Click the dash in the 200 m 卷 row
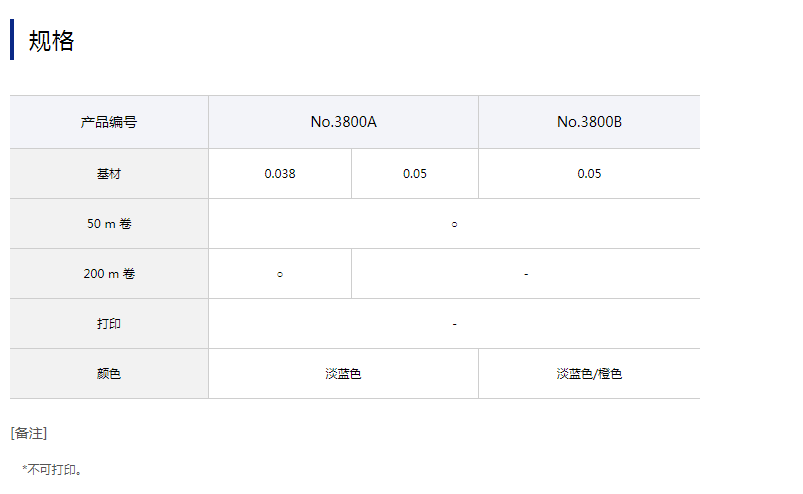The image size is (803, 494). 526,274
